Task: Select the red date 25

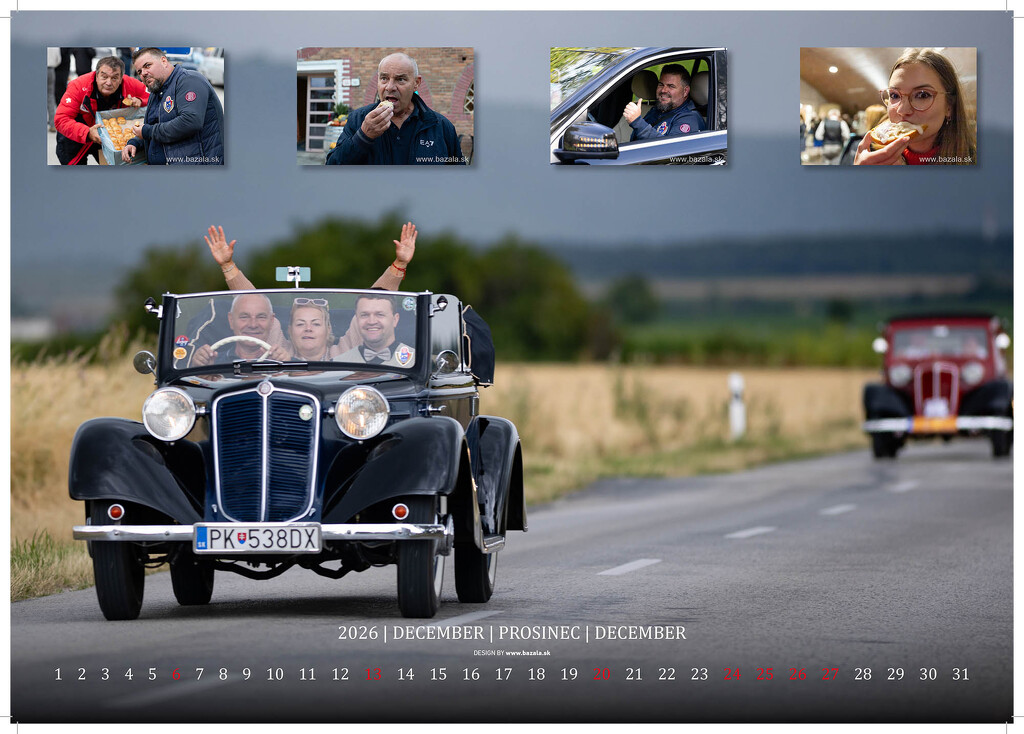Action: pyautogui.click(x=765, y=675)
